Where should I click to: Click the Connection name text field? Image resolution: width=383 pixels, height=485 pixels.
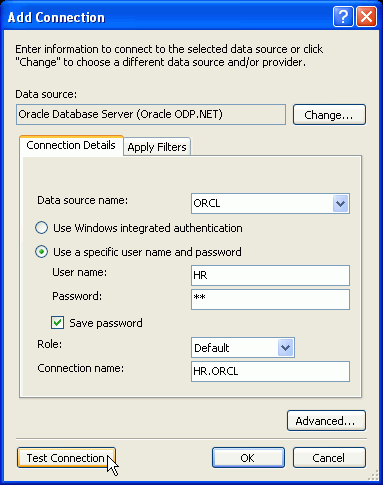[270, 371]
